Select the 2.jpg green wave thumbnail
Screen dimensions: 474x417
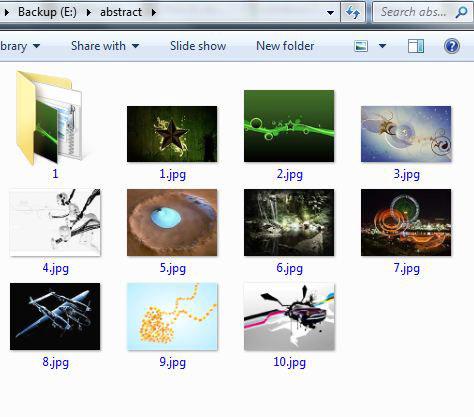[289, 126]
